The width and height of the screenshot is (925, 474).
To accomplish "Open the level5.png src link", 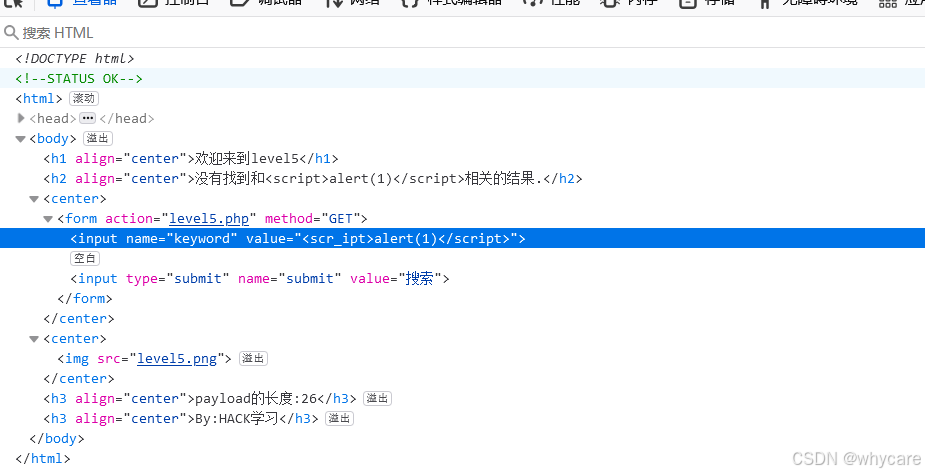I will click(x=177, y=358).
